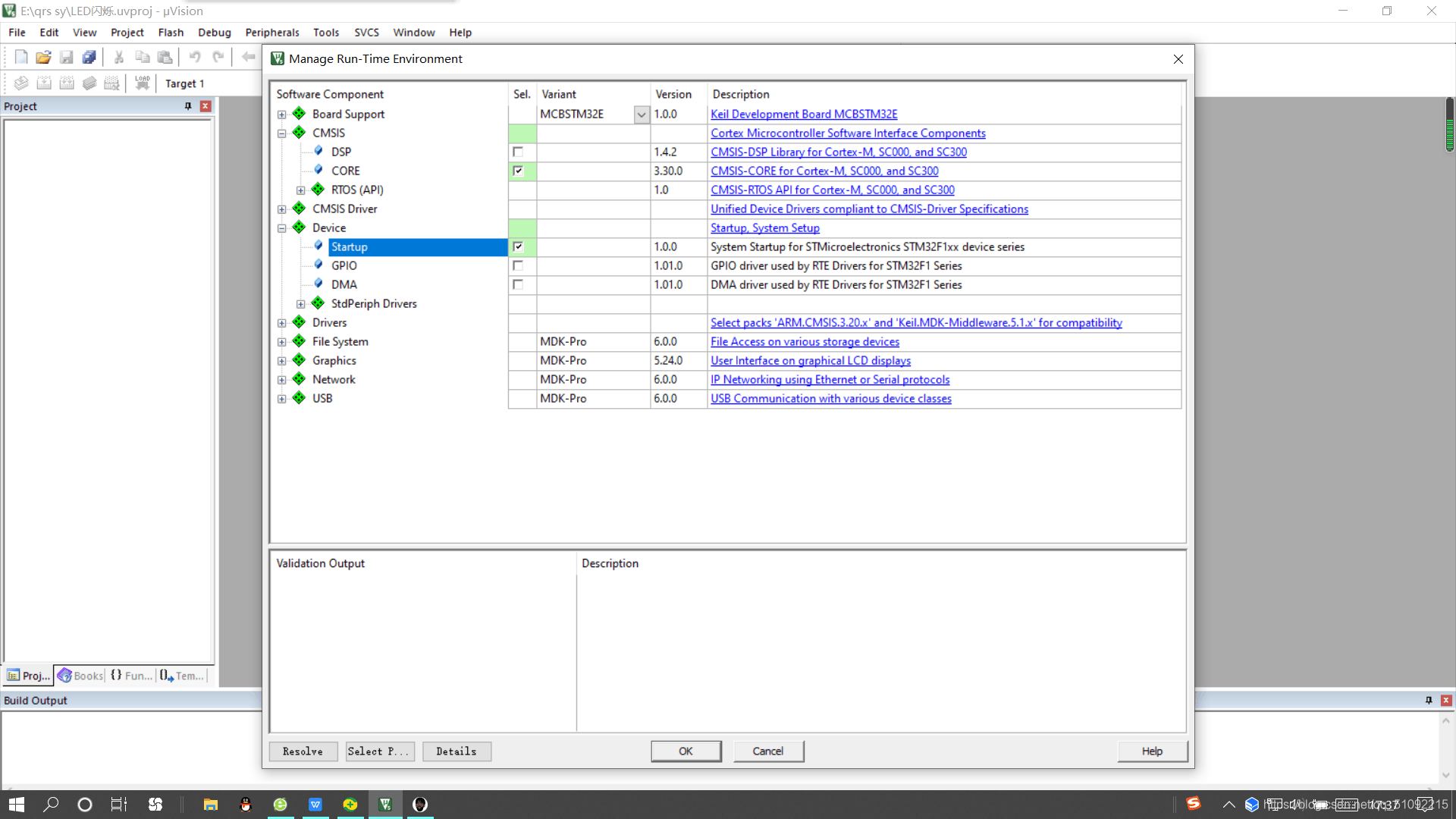Screen dimensions: 1456x819
Task: Expand the File System tree node
Action: tap(282, 342)
